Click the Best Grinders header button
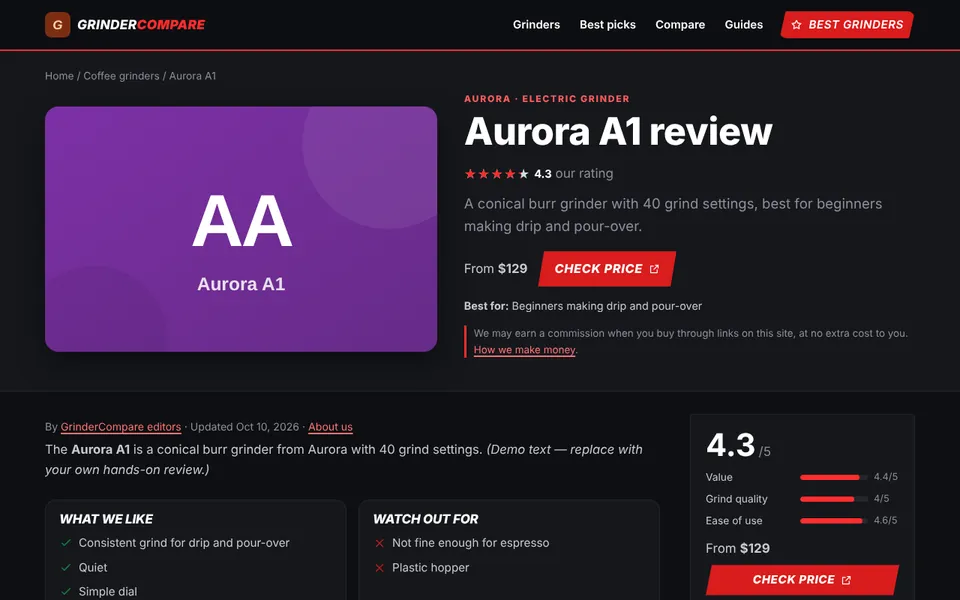This screenshot has height=600, width=960. click(x=847, y=25)
